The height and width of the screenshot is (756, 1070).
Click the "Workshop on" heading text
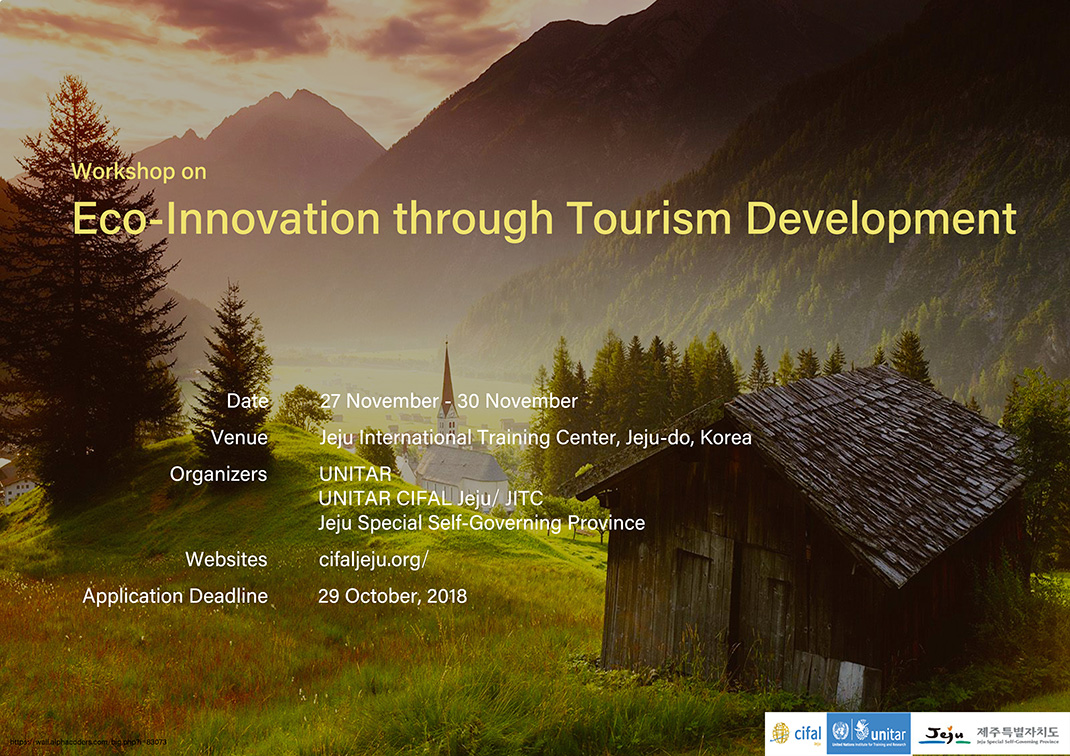(x=139, y=171)
